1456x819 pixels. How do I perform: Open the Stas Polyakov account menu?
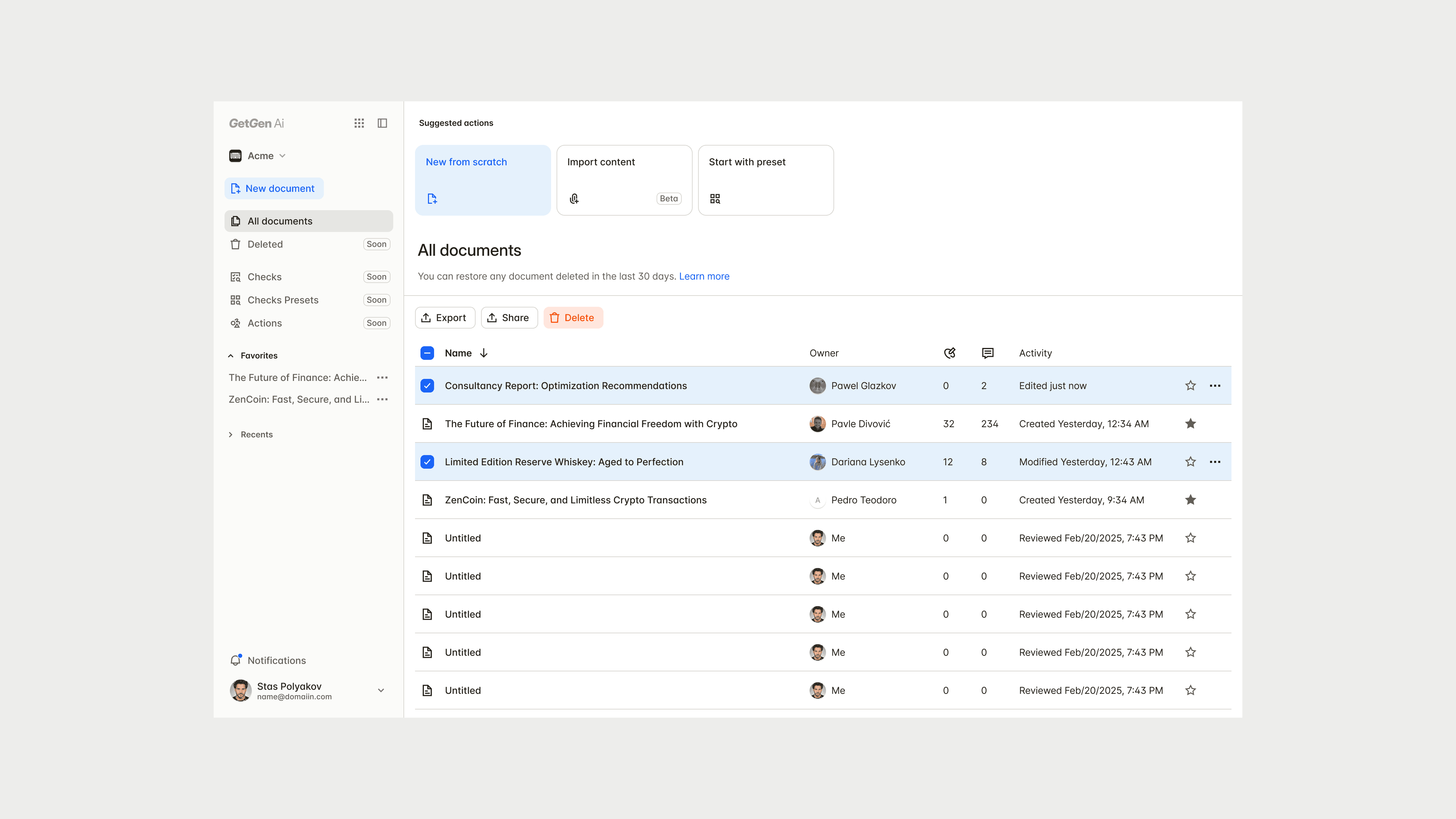click(381, 690)
